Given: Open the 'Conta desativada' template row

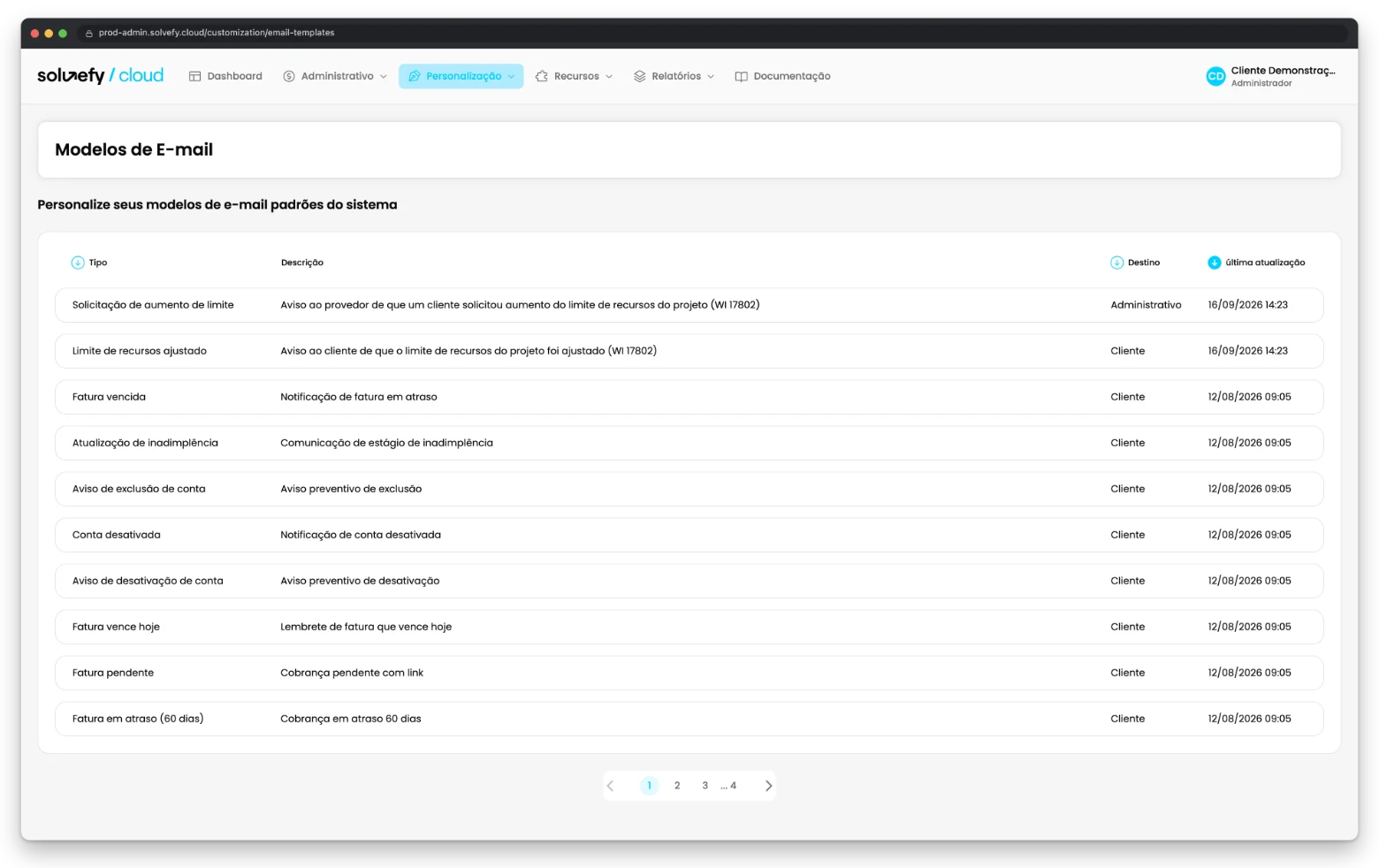Looking at the screenshot, I should coord(689,535).
